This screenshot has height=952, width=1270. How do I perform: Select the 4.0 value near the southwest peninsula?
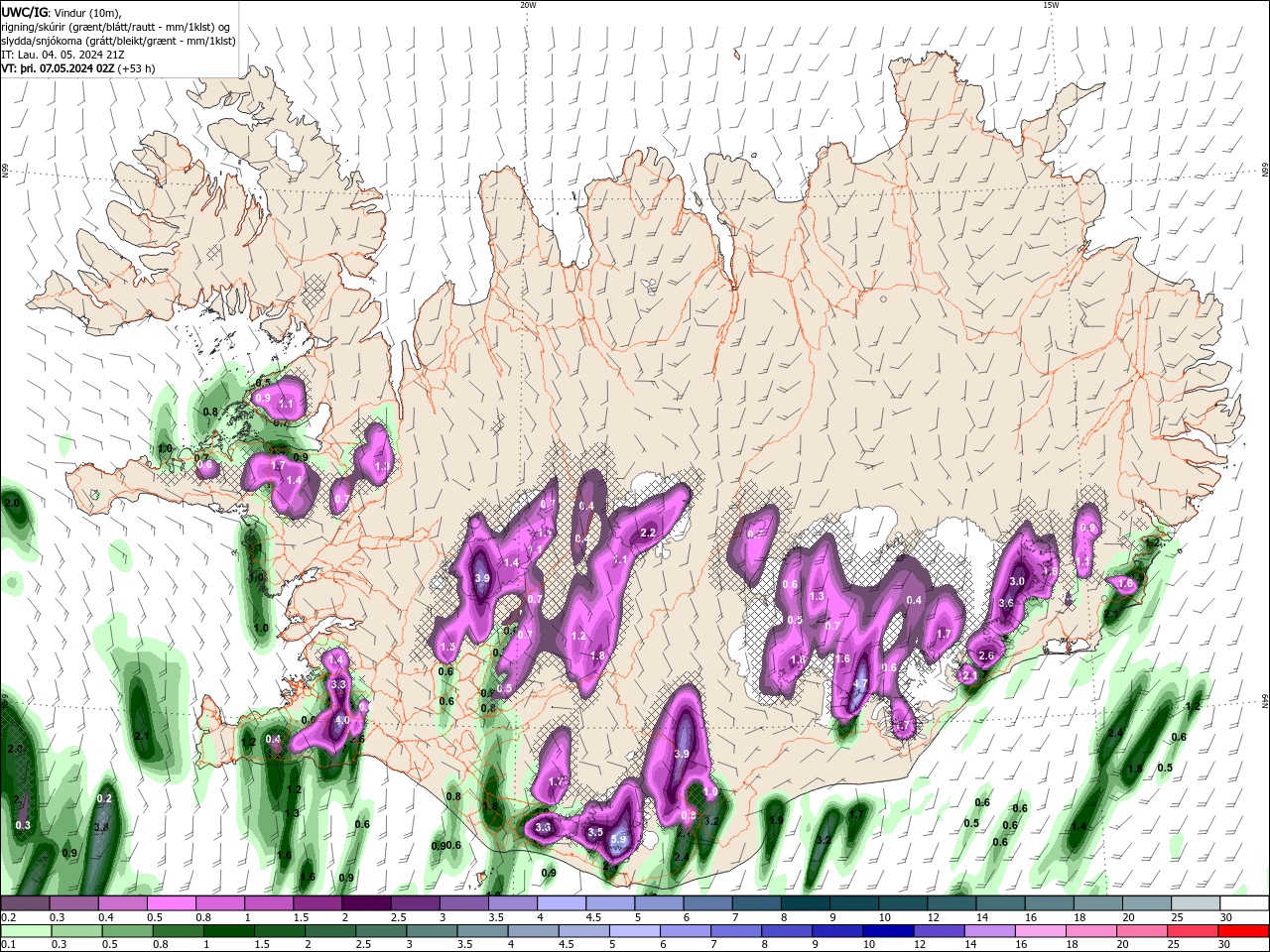(x=343, y=720)
